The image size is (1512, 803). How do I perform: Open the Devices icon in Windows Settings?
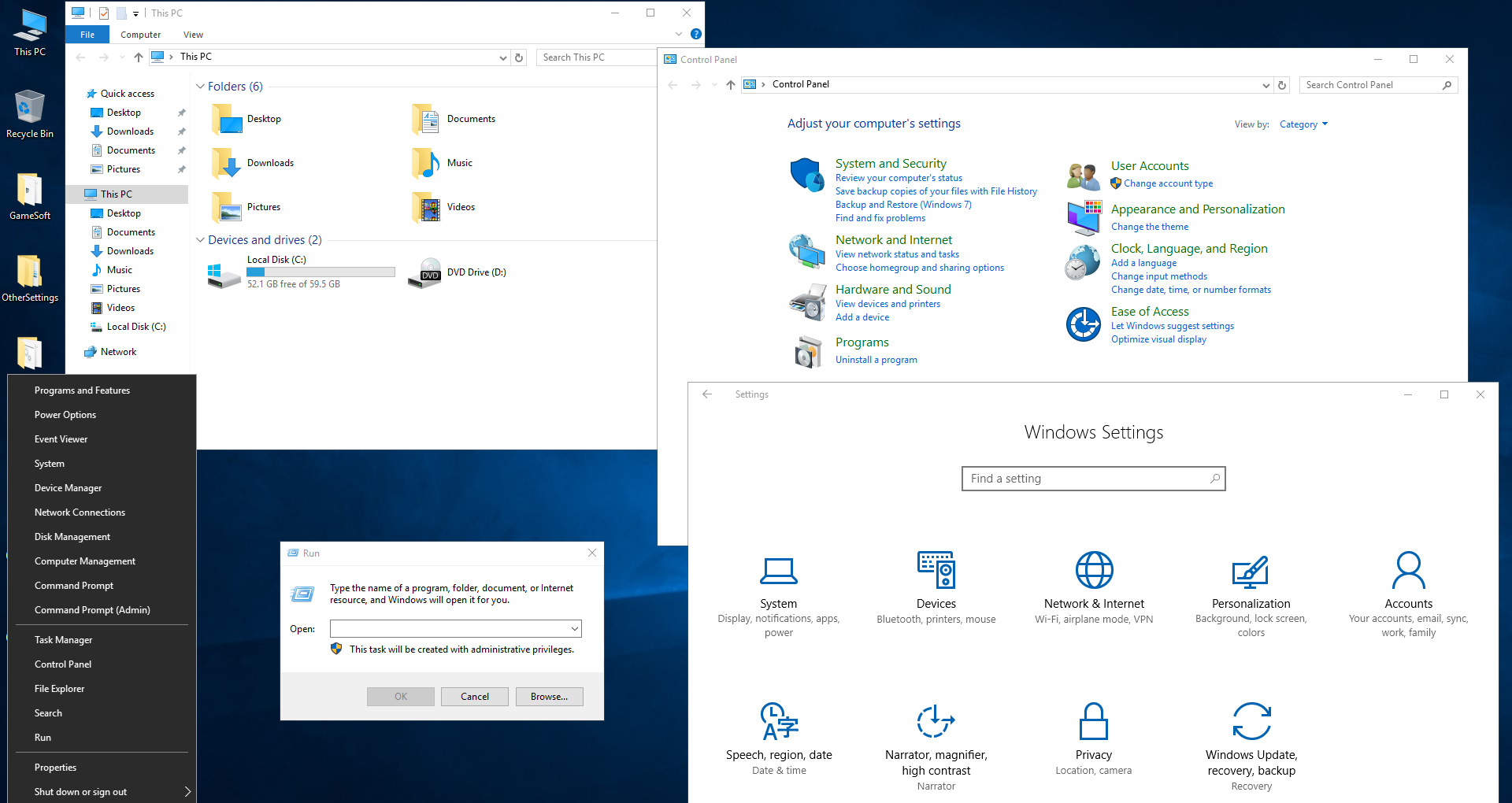pyautogui.click(x=936, y=570)
